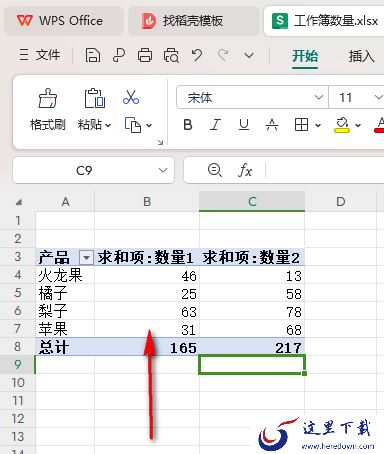The image size is (384, 454).
Task: Toggle bold formatting
Action: (x=188, y=125)
